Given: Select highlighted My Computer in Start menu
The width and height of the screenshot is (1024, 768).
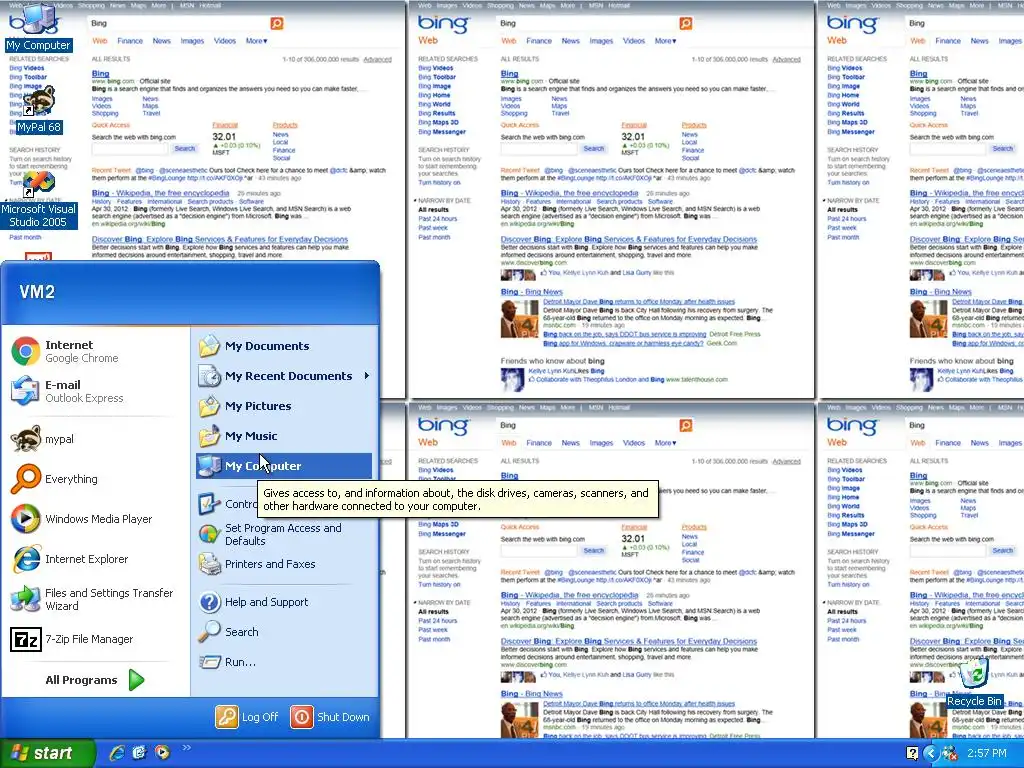Looking at the screenshot, I should pos(283,466).
